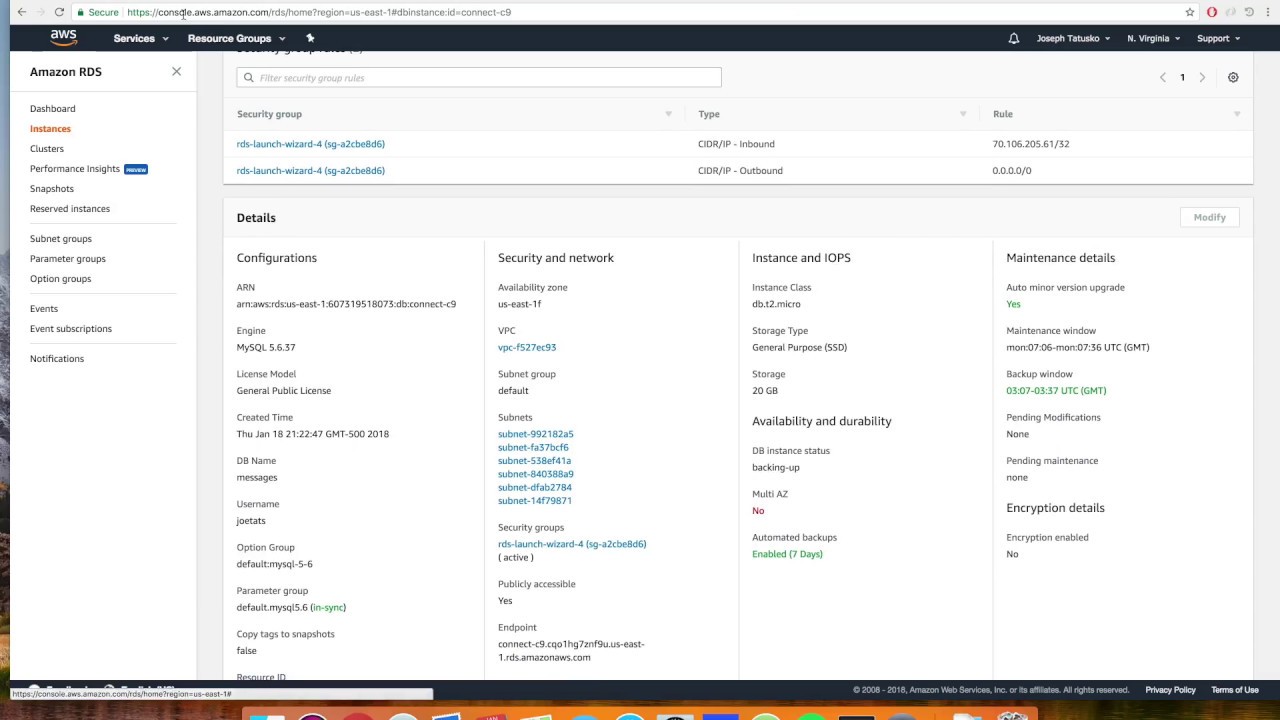The image size is (1280, 720).
Task: Open the table settings gear icon
Action: point(1233,77)
